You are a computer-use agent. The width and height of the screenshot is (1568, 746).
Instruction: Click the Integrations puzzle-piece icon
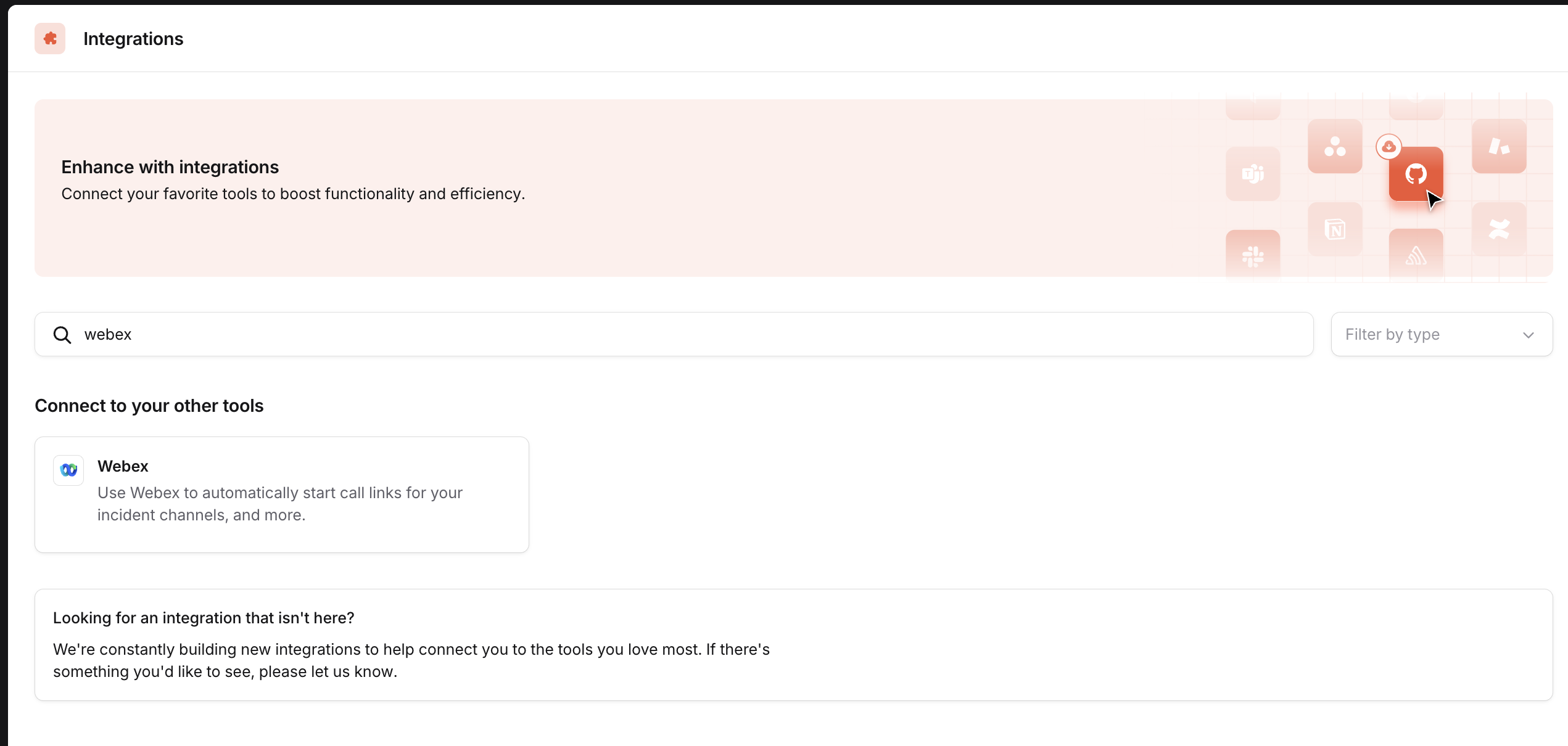[x=50, y=39]
